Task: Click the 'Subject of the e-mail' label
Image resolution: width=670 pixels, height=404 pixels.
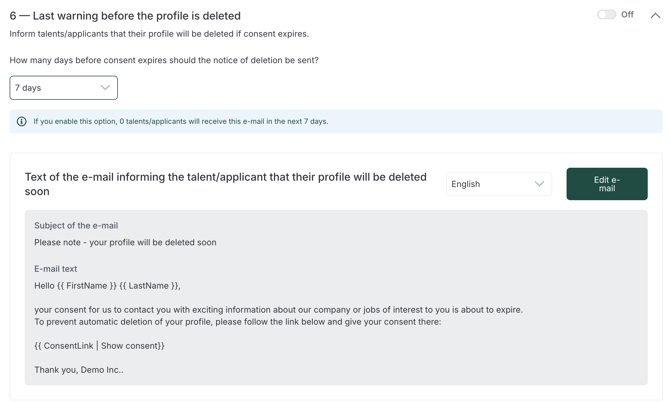Action: click(76, 226)
